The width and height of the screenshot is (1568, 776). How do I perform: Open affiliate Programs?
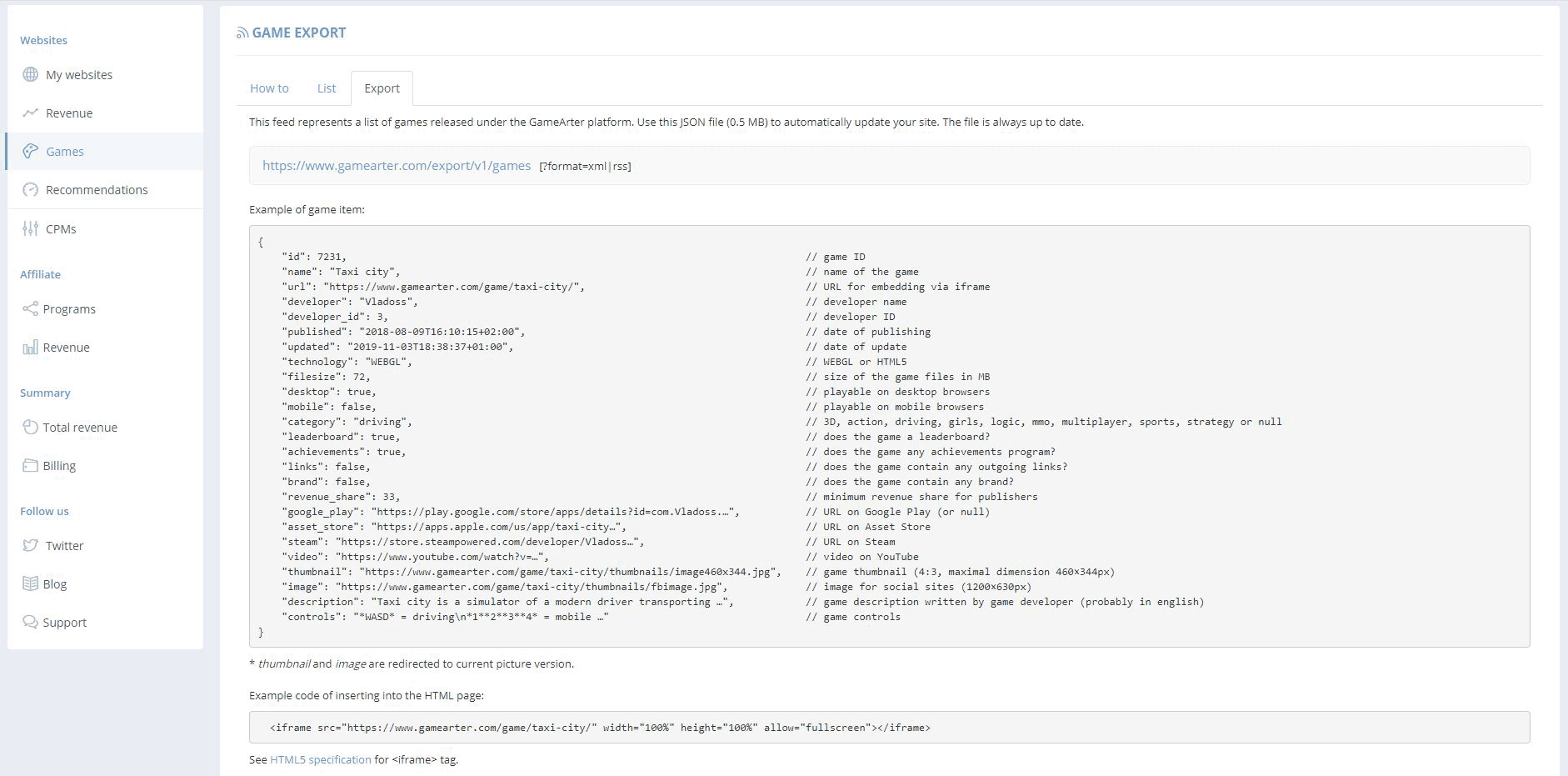click(69, 308)
